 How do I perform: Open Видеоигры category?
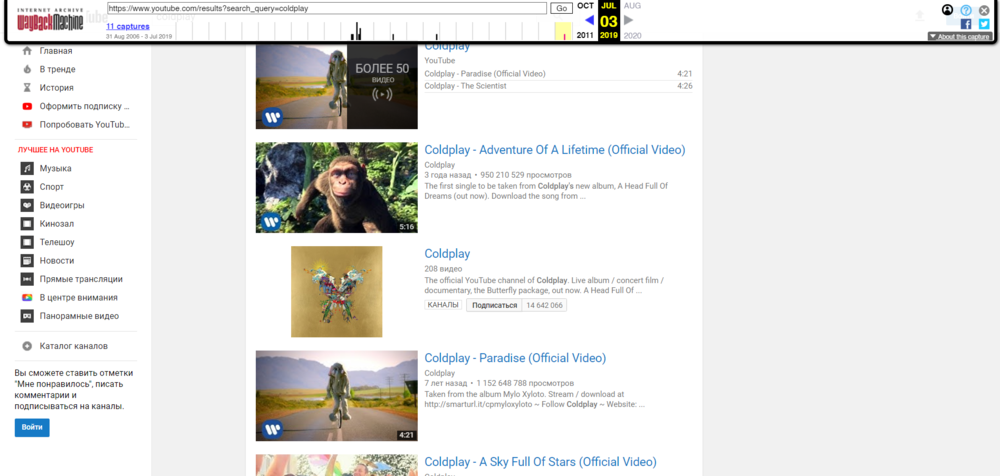point(62,205)
